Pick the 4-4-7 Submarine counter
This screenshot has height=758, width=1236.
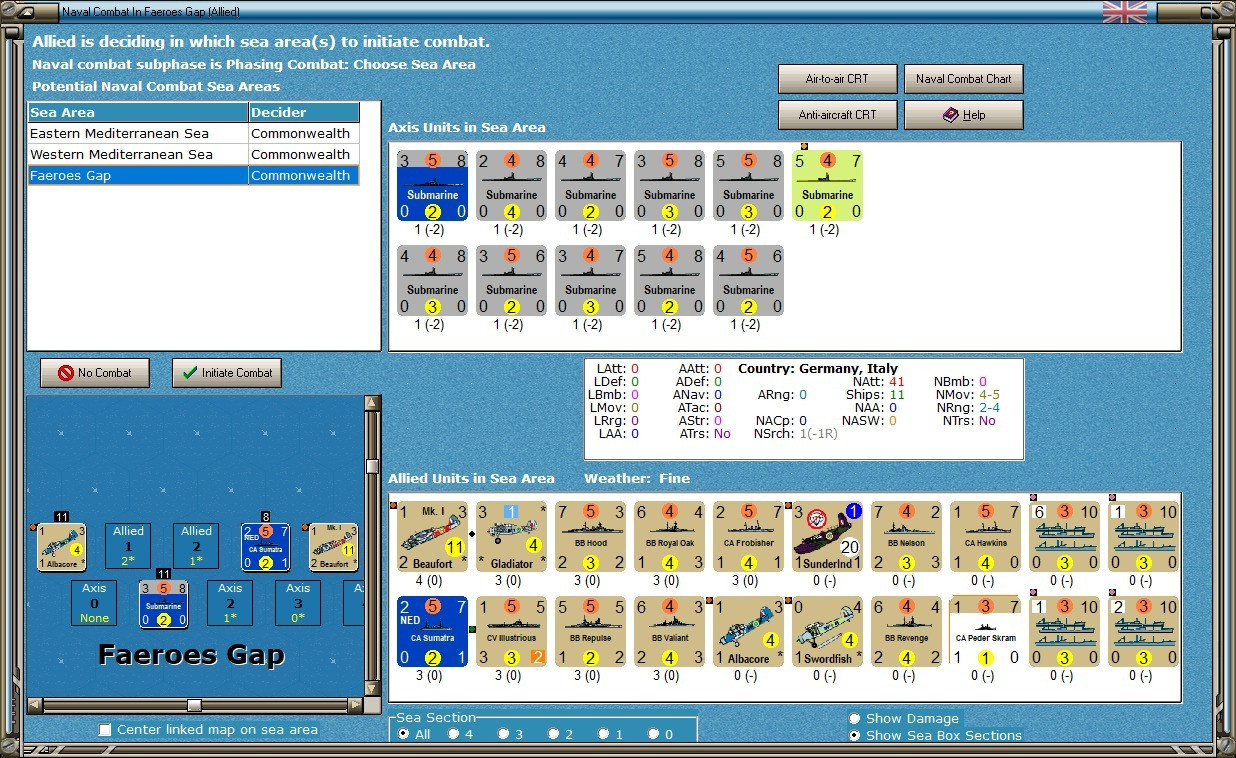(590, 186)
